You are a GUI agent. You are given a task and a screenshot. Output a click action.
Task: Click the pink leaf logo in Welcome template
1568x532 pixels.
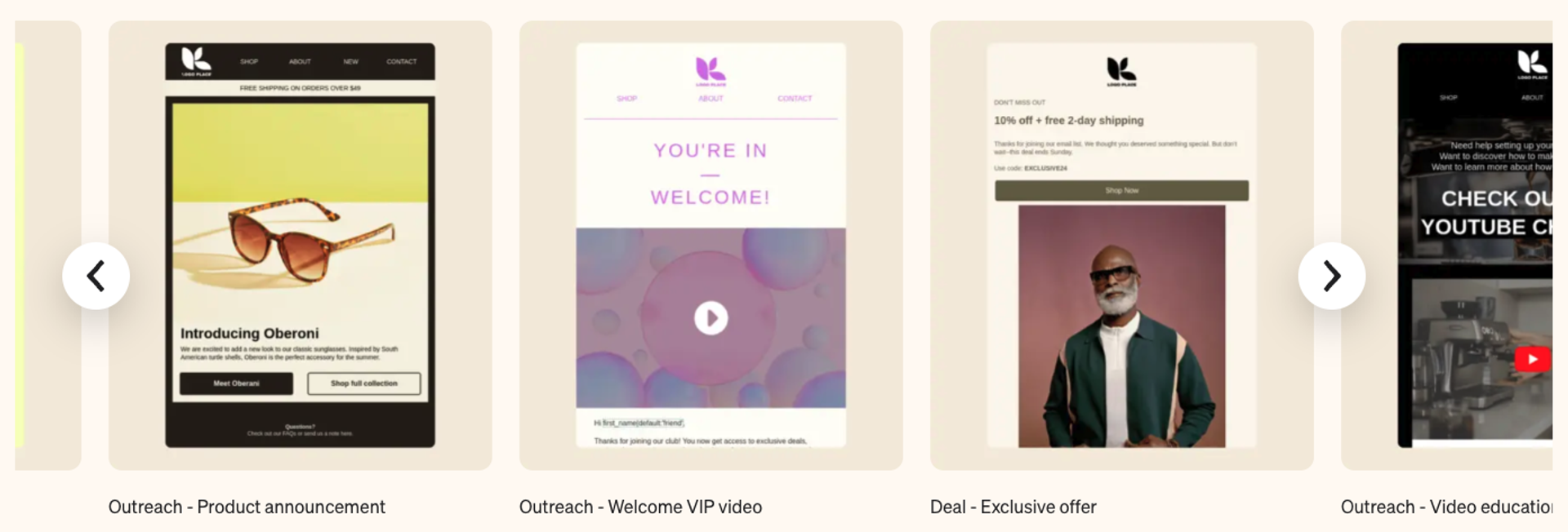click(710, 71)
